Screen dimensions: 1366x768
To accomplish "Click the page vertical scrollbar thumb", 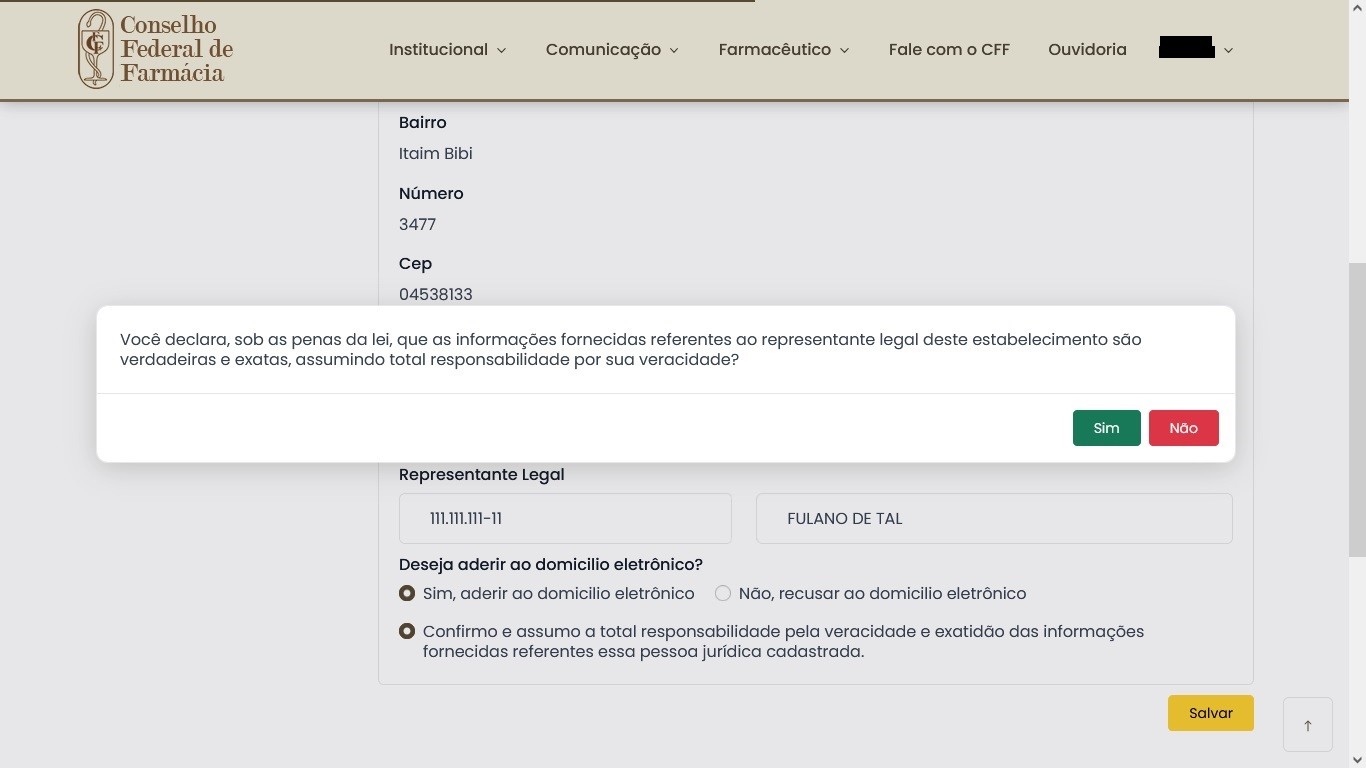I will (1357, 410).
